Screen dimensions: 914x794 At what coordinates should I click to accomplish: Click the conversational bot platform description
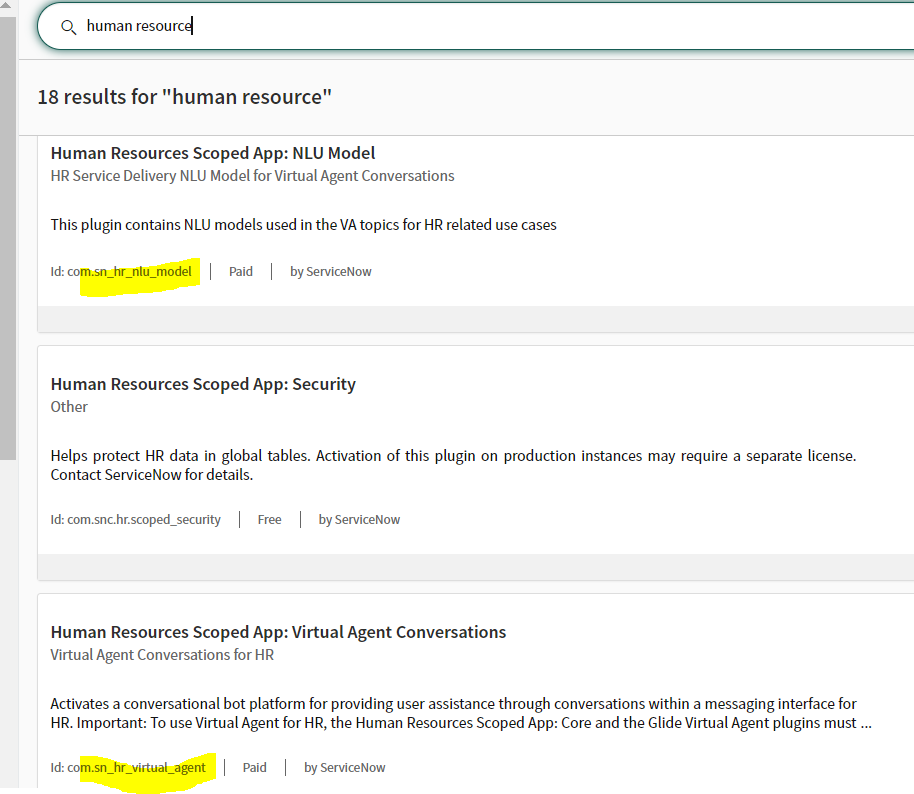[461, 713]
